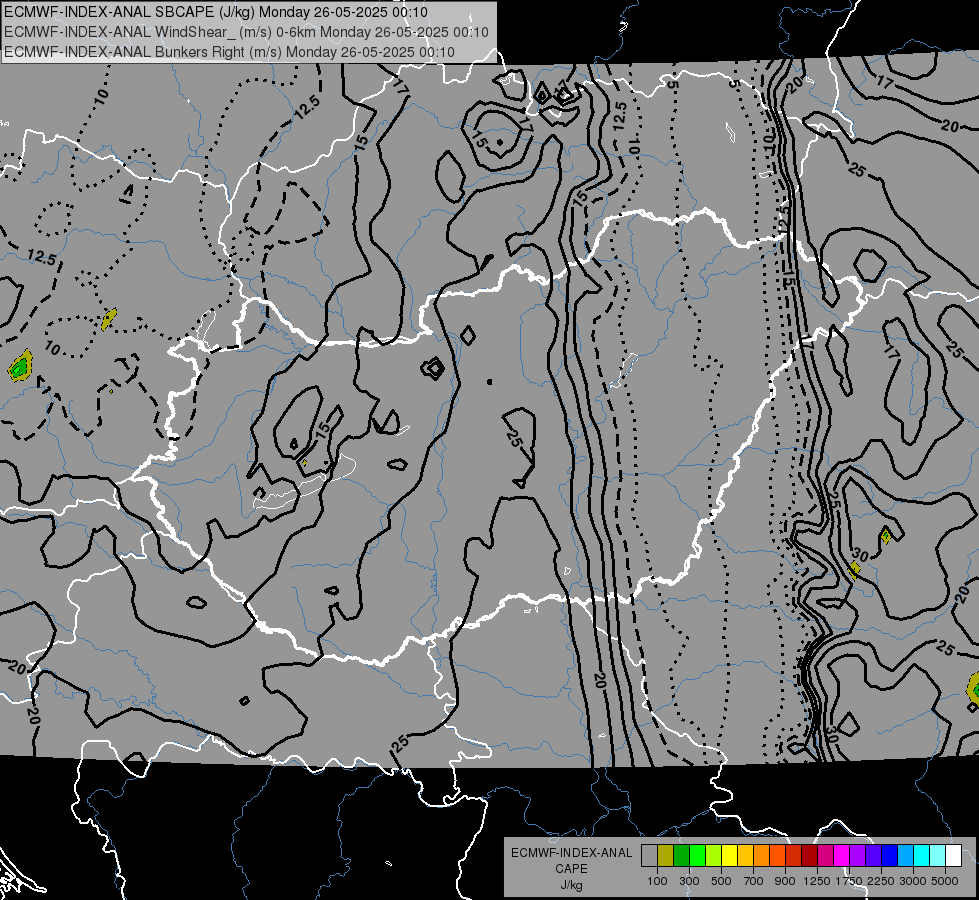Click the 500 value under the legend

click(x=721, y=881)
